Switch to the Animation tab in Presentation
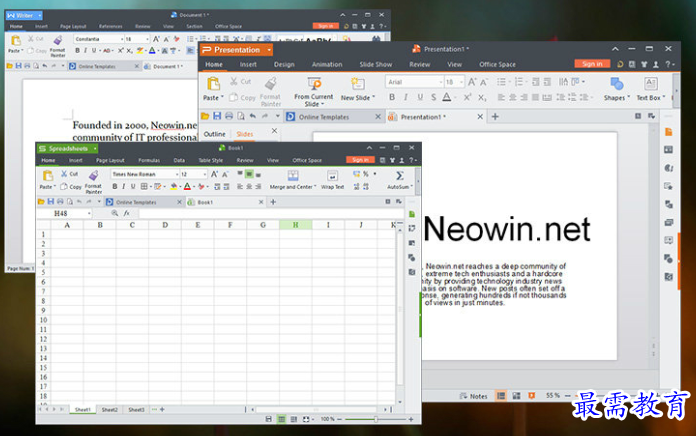The height and width of the screenshot is (436, 696). click(326, 64)
